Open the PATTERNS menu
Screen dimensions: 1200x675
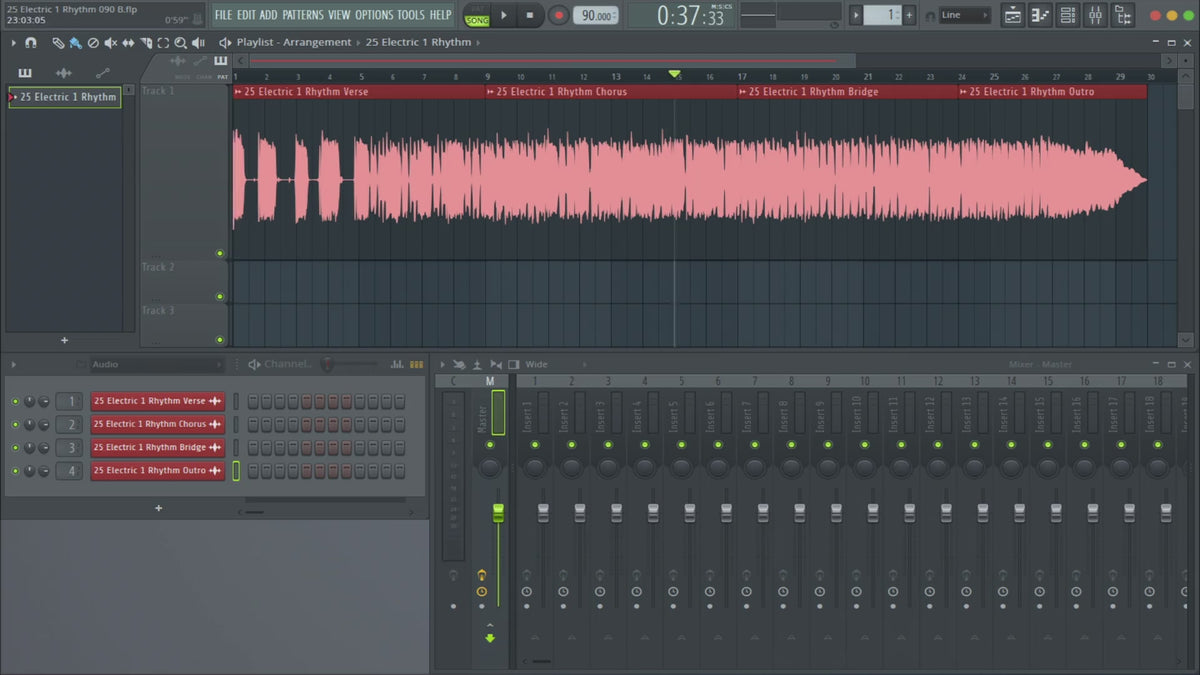pyautogui.click(x=303, y=15)
